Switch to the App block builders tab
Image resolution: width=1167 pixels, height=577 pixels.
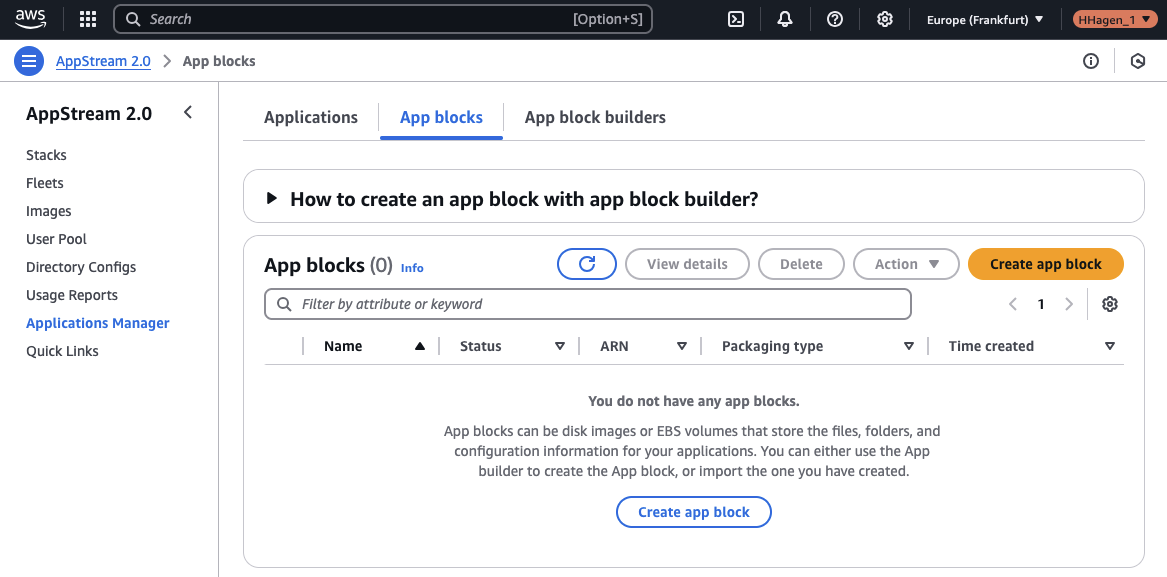pyautogui.click(x=595, y=117)
